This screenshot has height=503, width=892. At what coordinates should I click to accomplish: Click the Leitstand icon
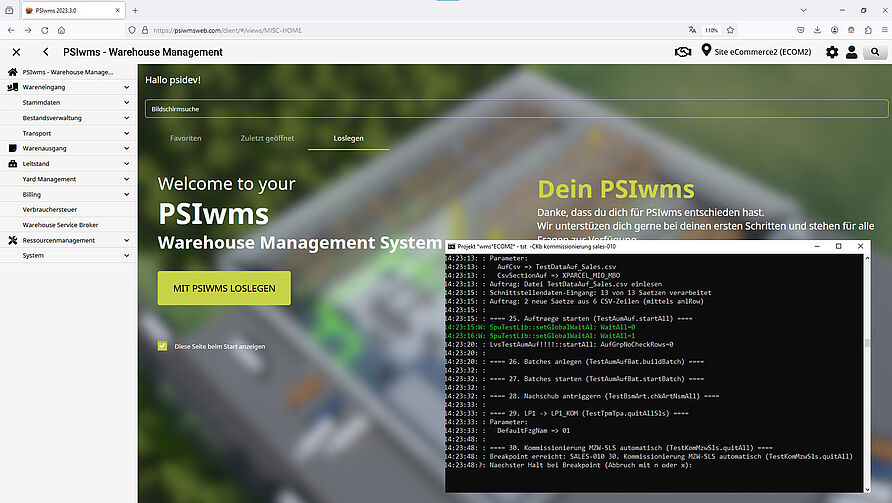(x=13, y=164)
